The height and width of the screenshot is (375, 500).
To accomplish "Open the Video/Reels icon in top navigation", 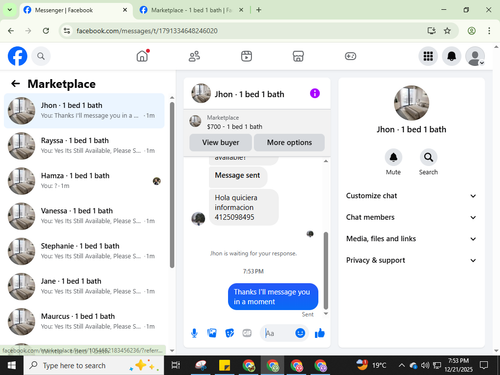I will pyautogui.click(x=246, y=56).
